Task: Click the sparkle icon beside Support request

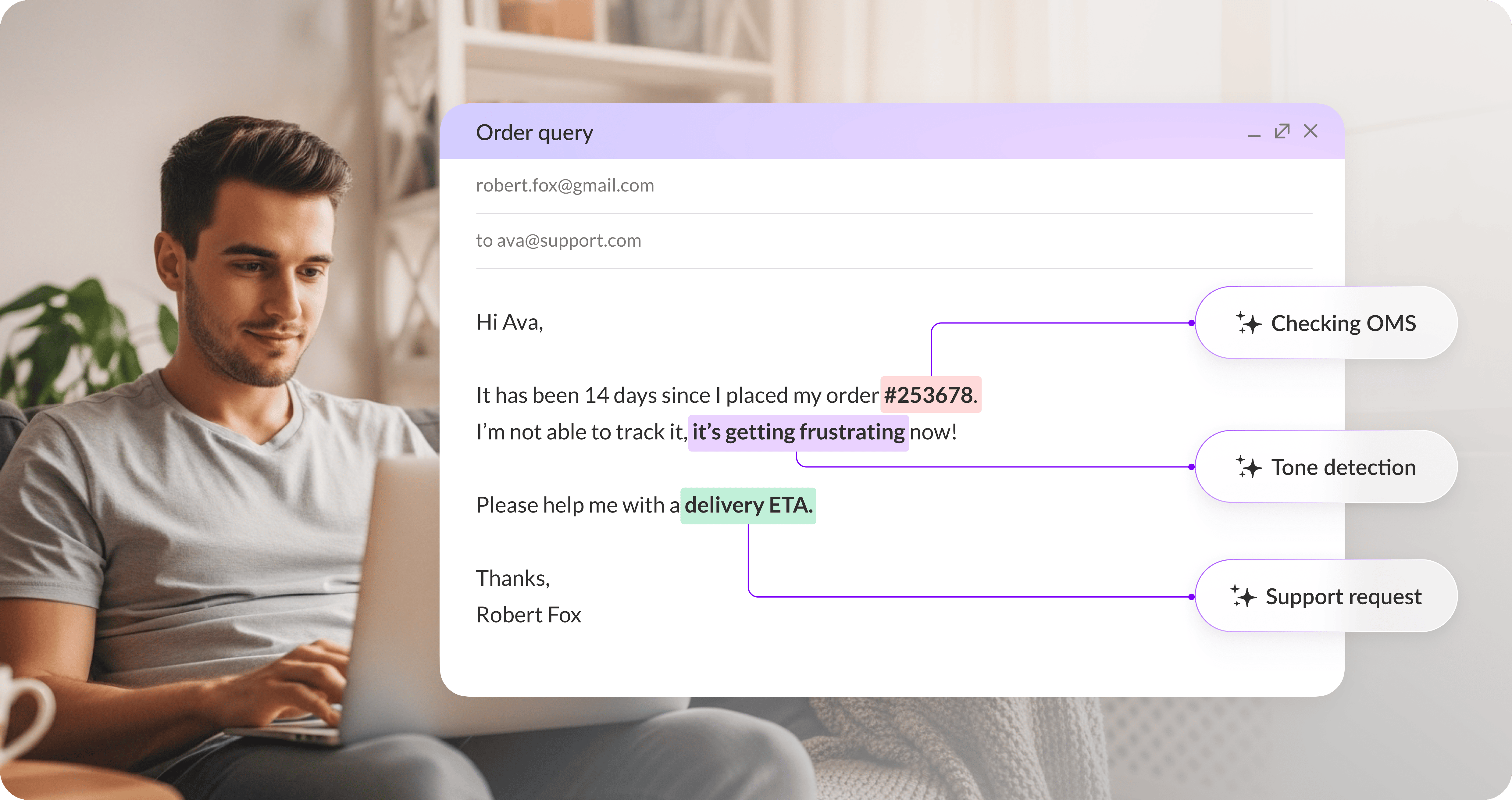Action: (x=1243, y=596)
